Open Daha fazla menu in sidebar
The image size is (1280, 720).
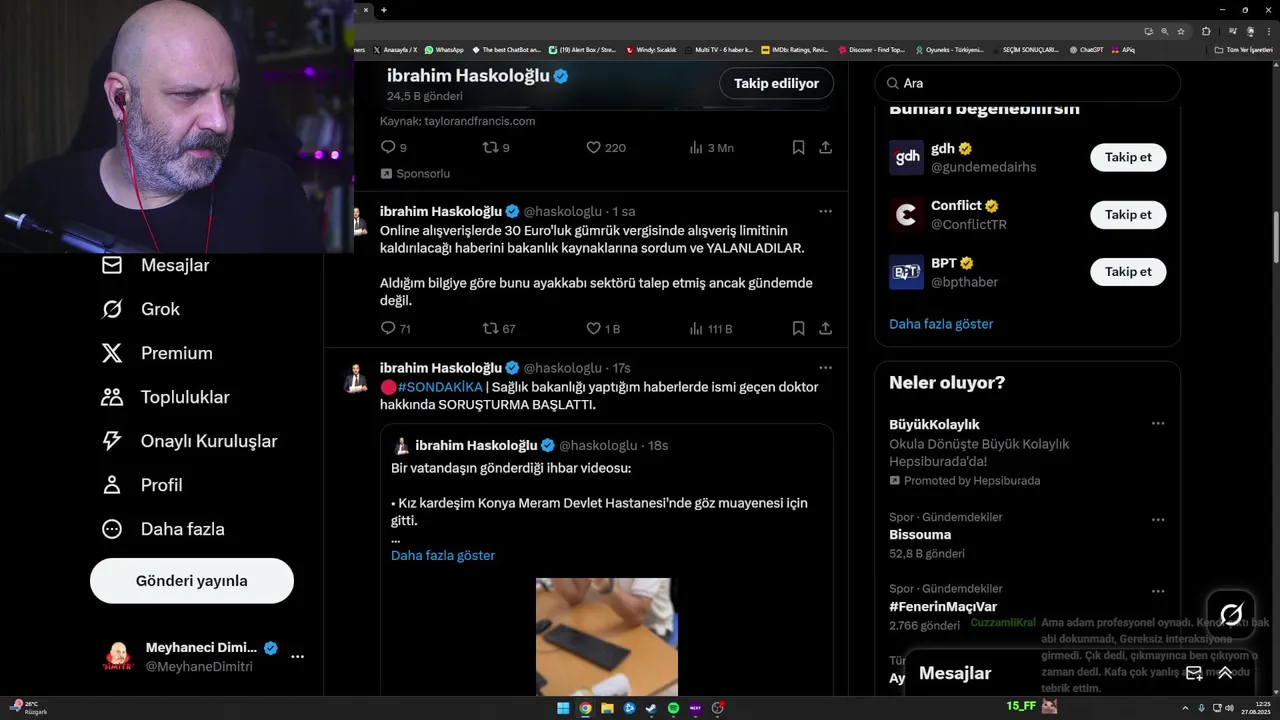tap(163, 529)
